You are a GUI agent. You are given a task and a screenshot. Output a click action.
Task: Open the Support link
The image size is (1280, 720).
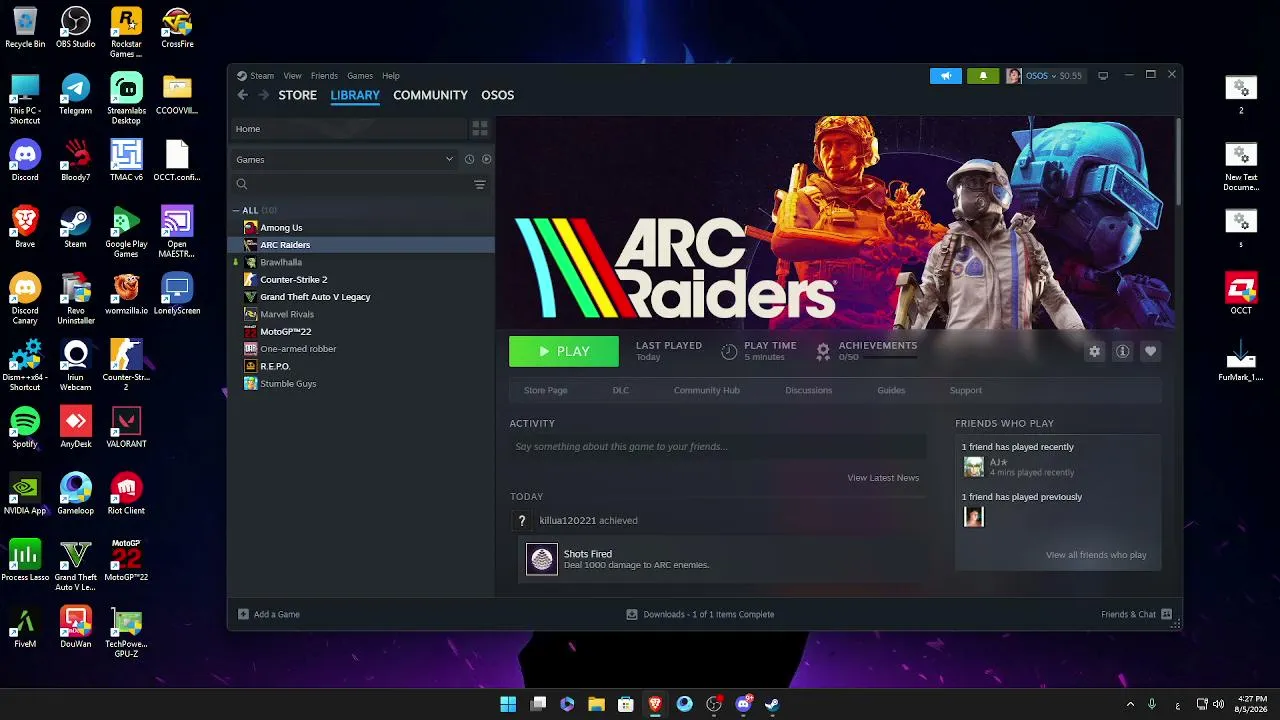[x=965, y=390]
